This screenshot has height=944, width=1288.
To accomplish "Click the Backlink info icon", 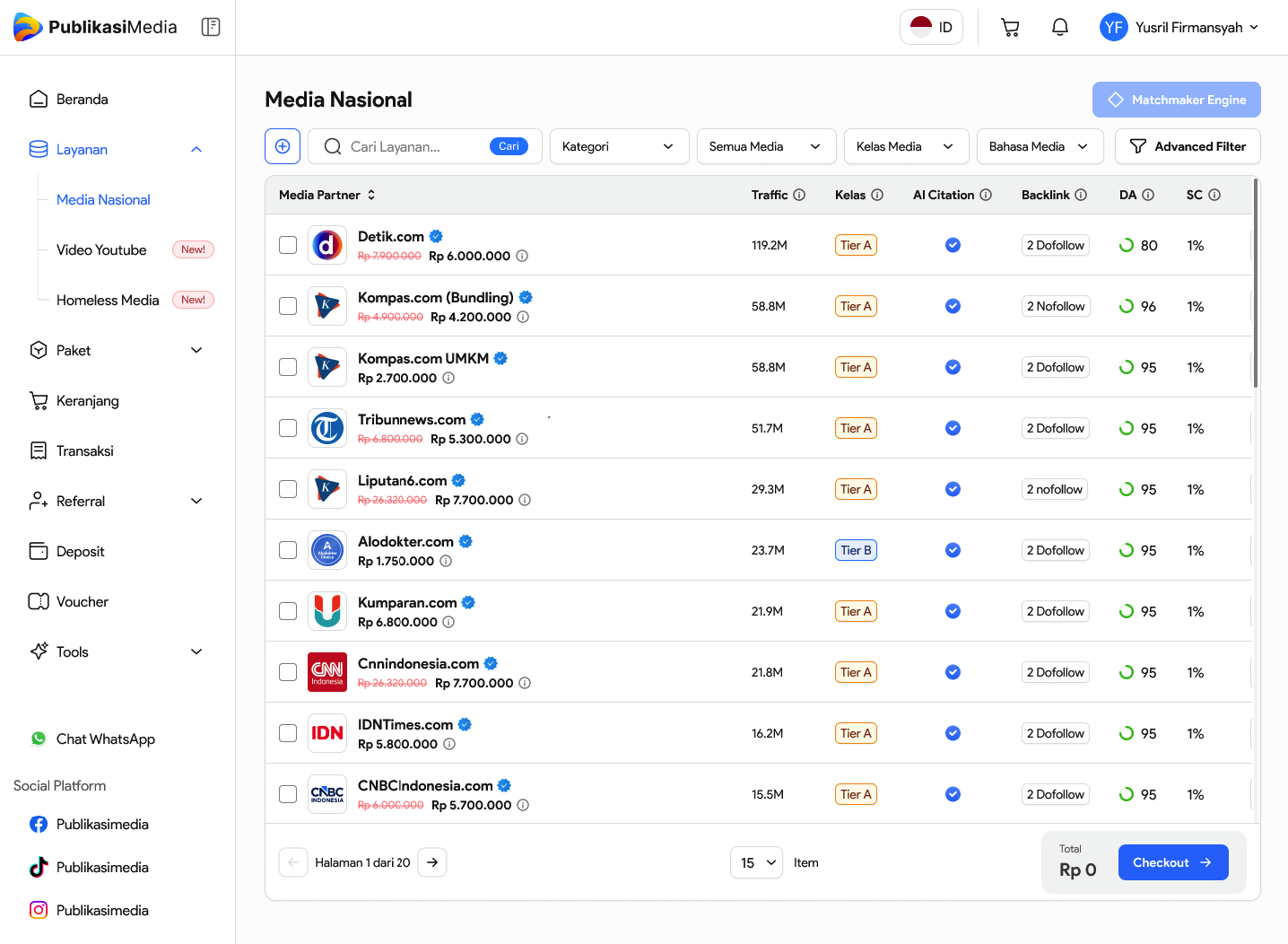I will [1081, 195].
